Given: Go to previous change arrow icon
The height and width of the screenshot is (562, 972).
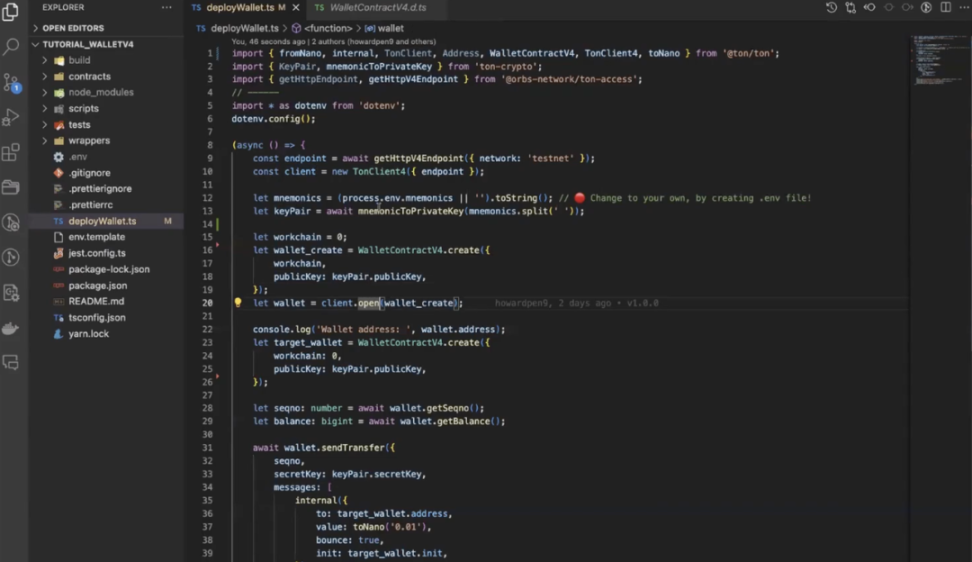Looking at the screenshot, I should point(869,8).
